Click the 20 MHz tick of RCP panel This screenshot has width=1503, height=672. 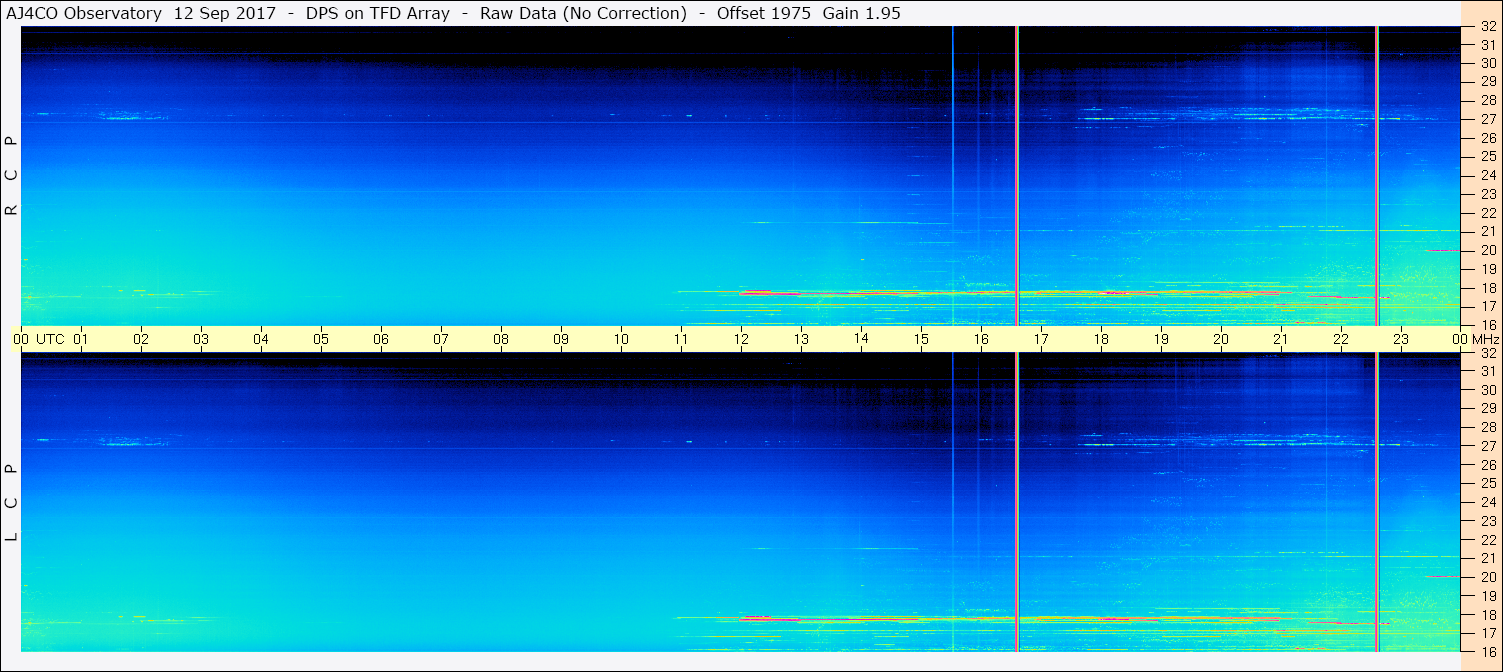tap(1488, 250)
